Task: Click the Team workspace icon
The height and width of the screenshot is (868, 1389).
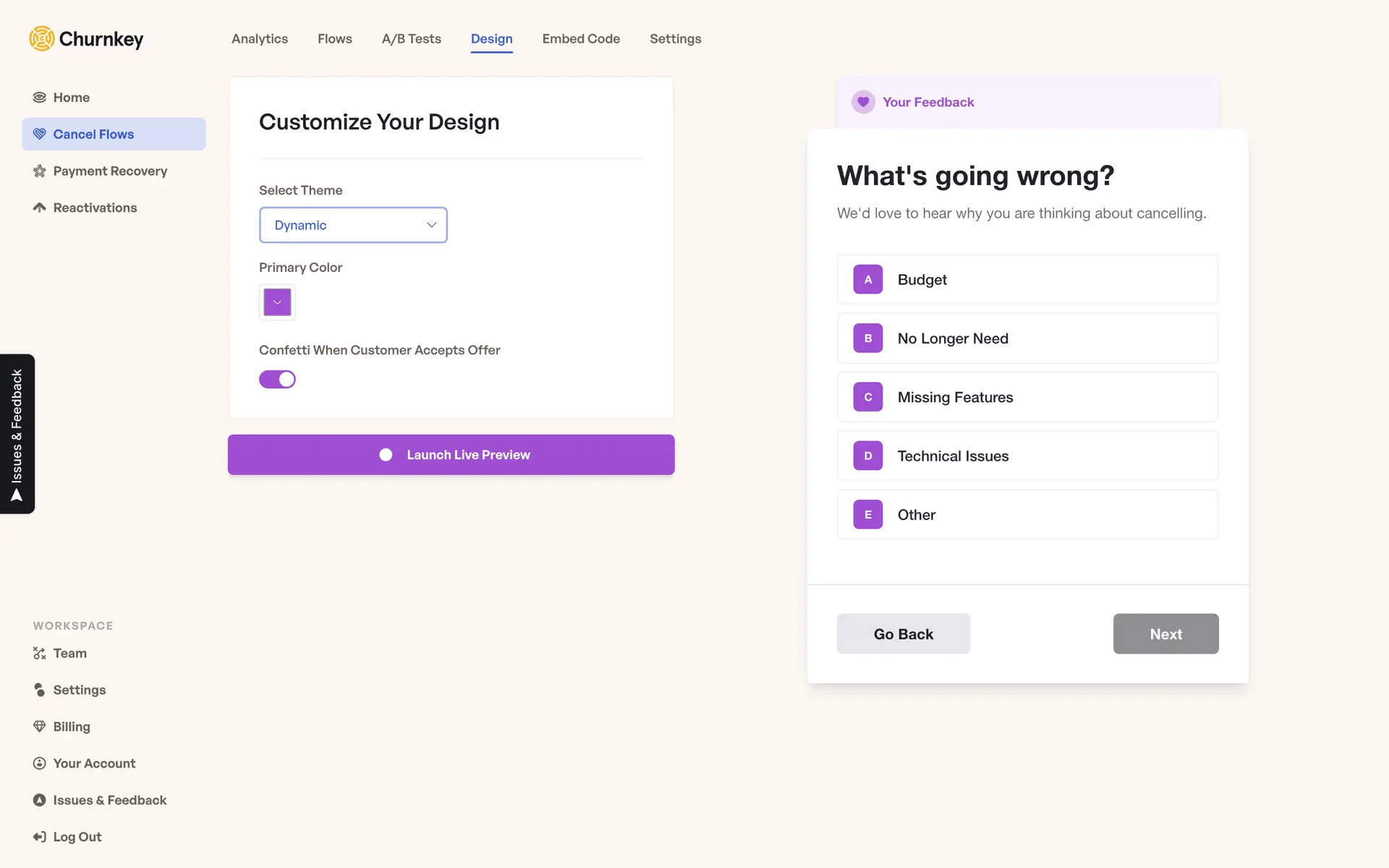Action: pyautogui.click(x=40, y=653)
